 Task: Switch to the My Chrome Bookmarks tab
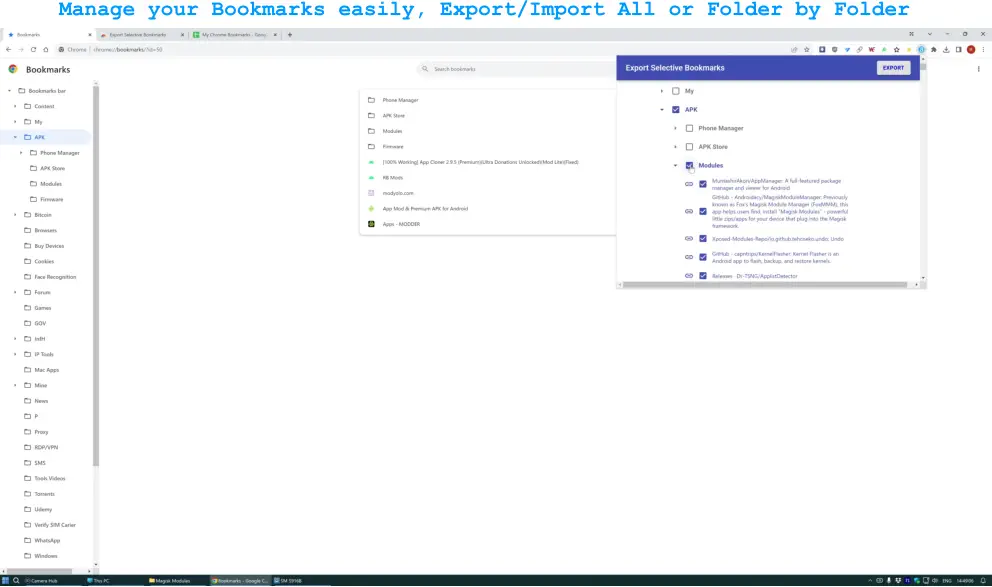coord(232,33)
